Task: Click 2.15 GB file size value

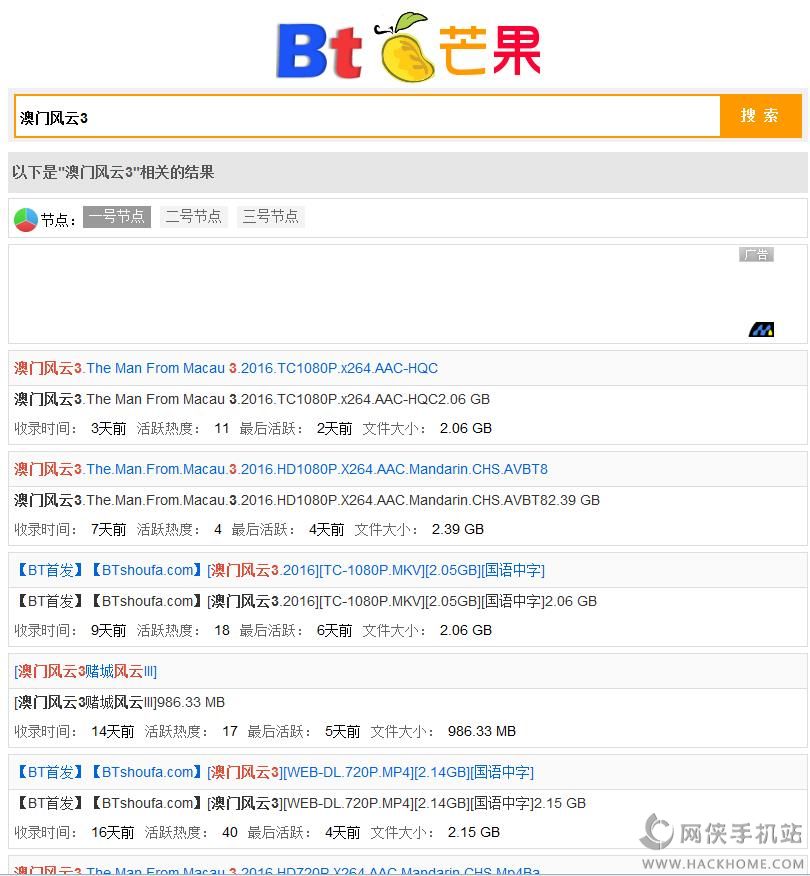Action: [x=474, y=832]
